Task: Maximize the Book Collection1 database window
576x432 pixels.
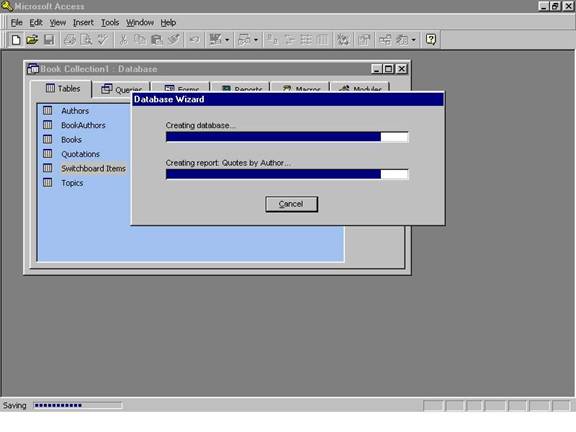Action: (389, 69)
